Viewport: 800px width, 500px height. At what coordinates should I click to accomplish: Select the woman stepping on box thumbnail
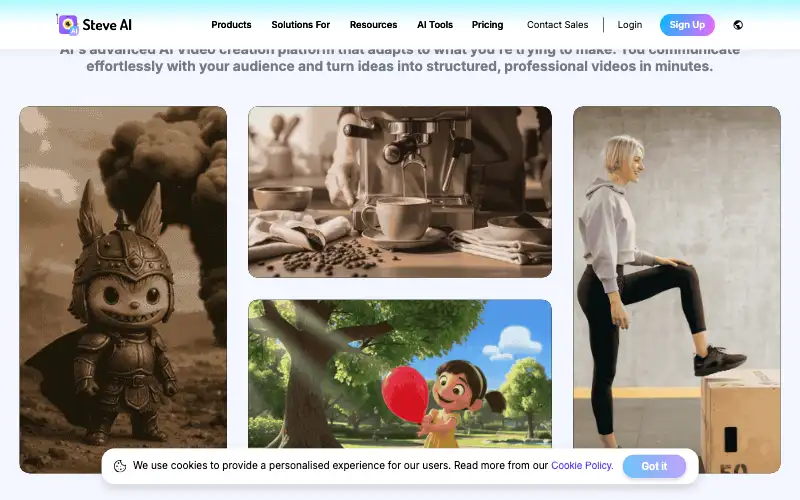click(677, 290)
